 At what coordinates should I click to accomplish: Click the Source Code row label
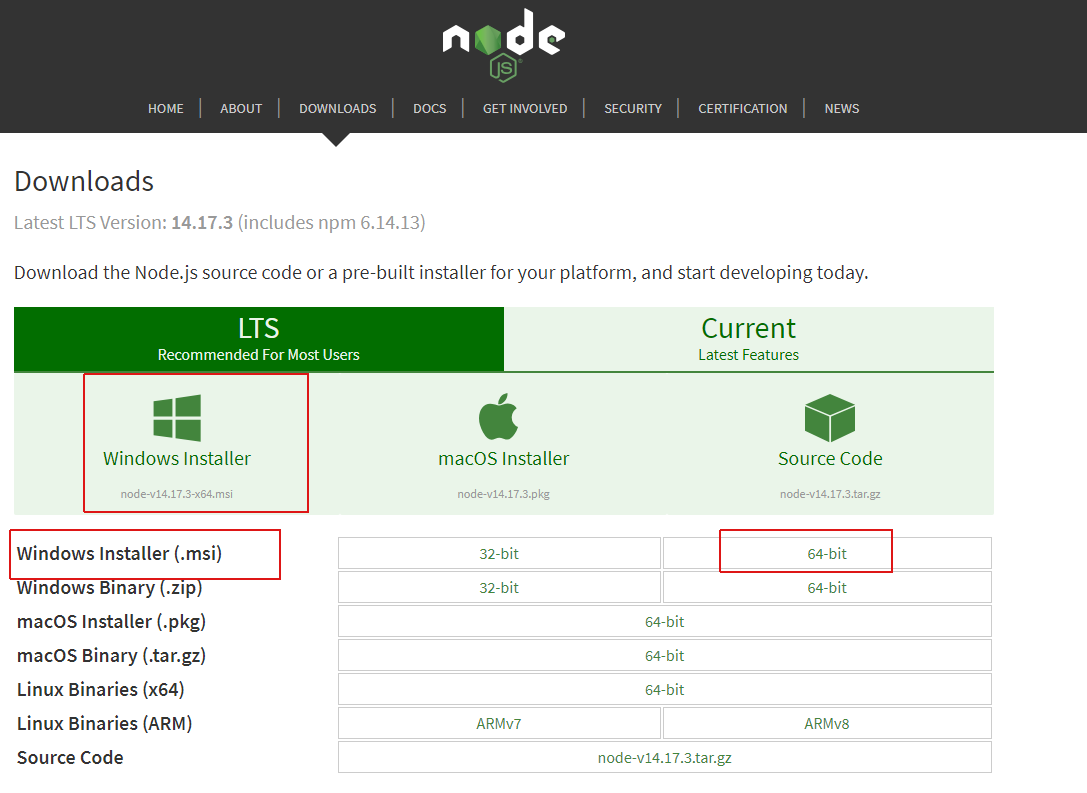point(70,757)
